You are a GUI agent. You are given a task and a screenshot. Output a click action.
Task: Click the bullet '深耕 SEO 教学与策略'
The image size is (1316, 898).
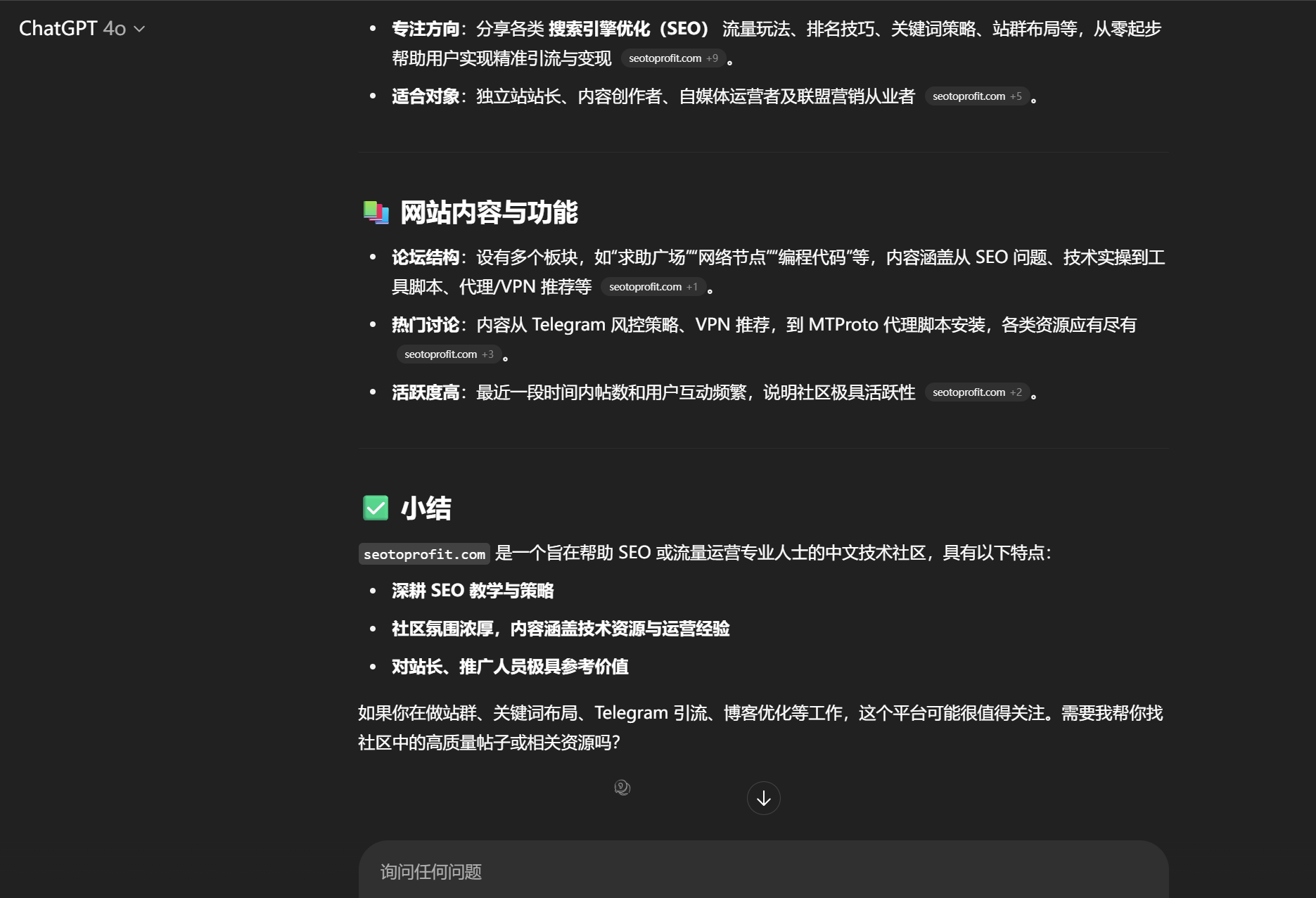coord(473,591)
